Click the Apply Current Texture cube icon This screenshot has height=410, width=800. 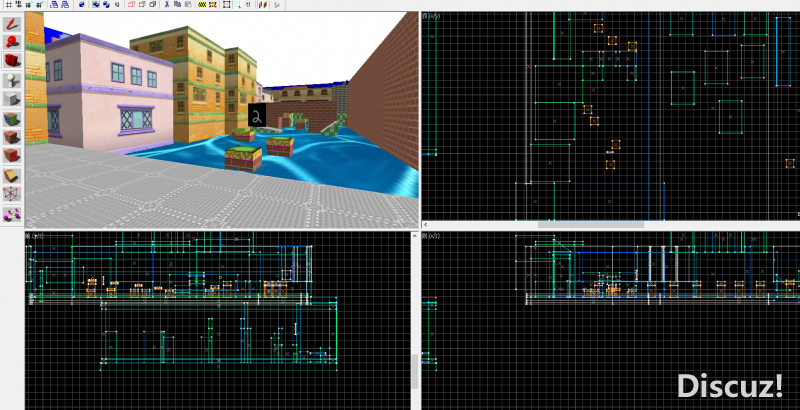(12, 137)
